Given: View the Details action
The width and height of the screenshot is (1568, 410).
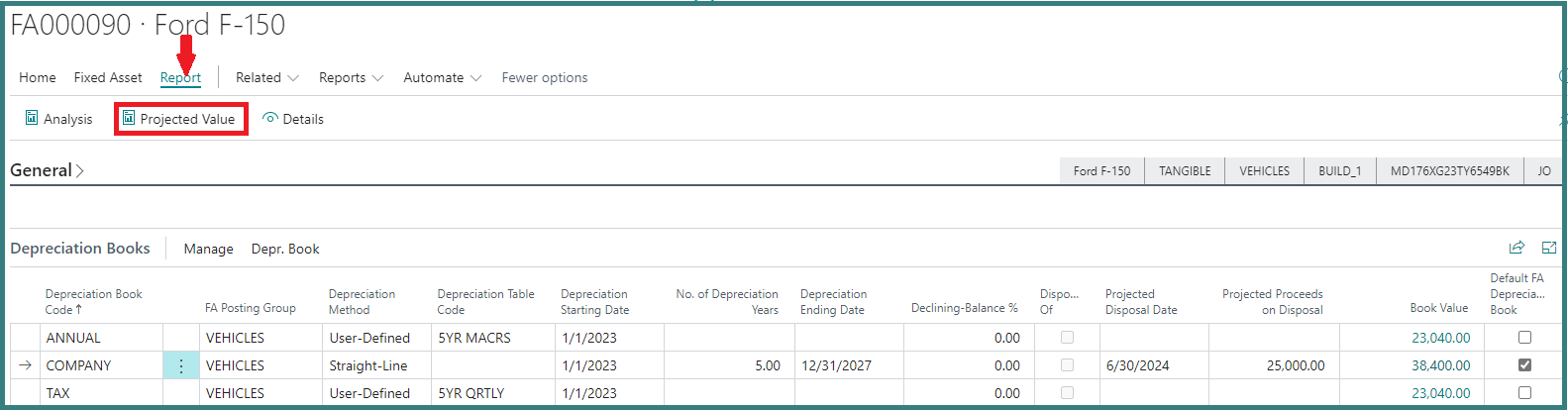Looking at the screenshot, I should [x=293, y=119].
